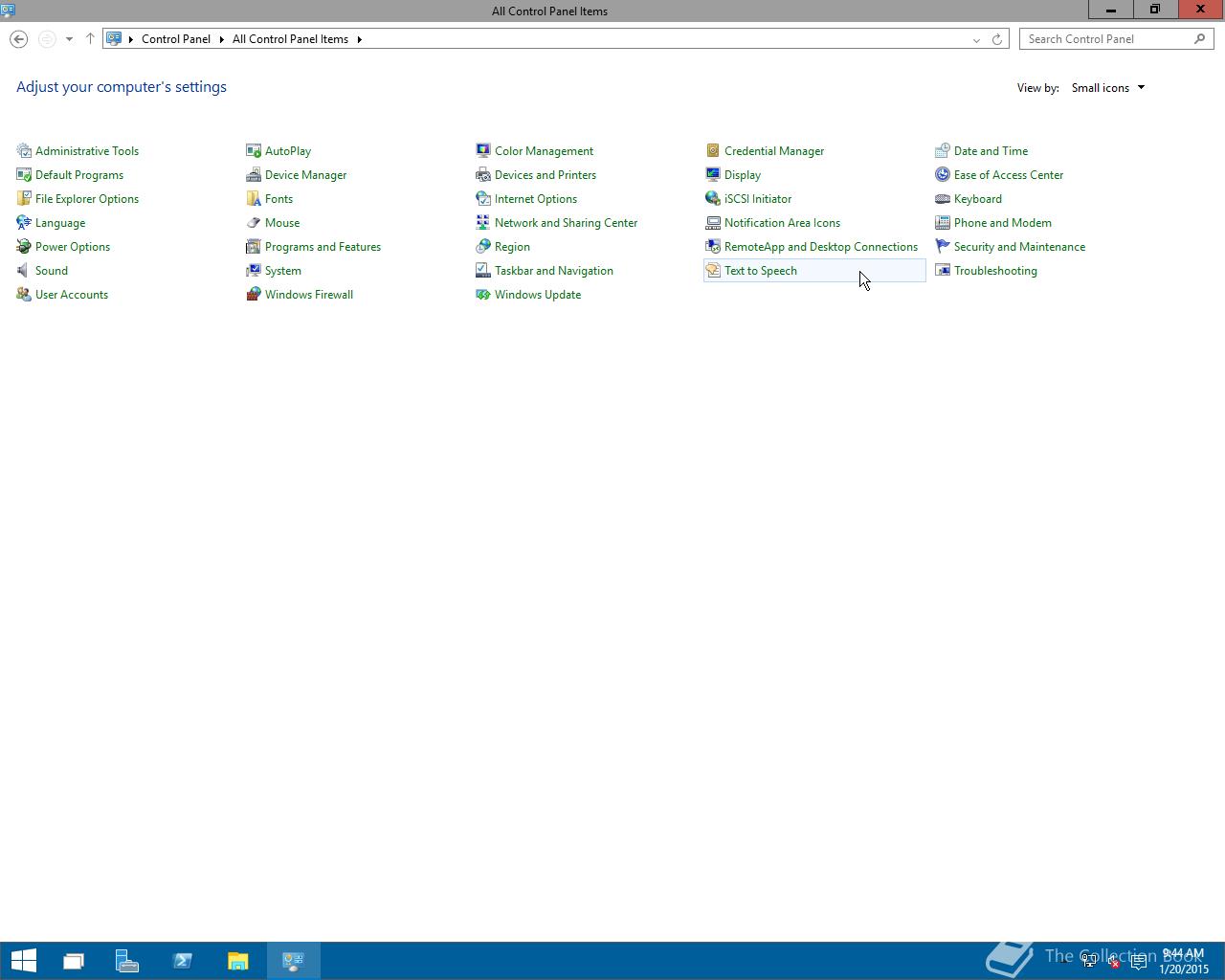The height and width of the screenshot is (980, 1225).
Task: Go up one level with Up arrow
Action: pyautogui.click(x=90, y=39)
